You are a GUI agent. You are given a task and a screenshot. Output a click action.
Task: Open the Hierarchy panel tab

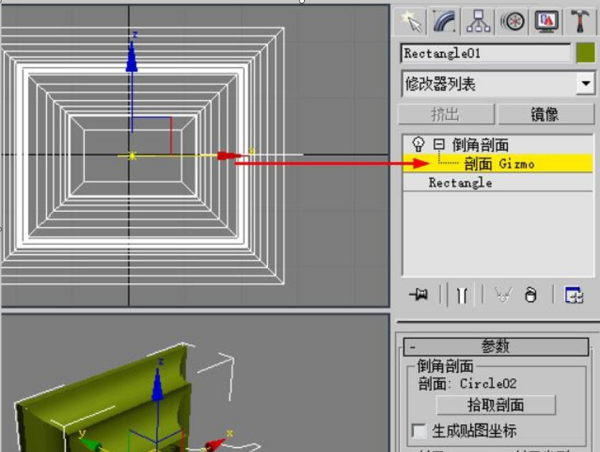tap(479, 21)
